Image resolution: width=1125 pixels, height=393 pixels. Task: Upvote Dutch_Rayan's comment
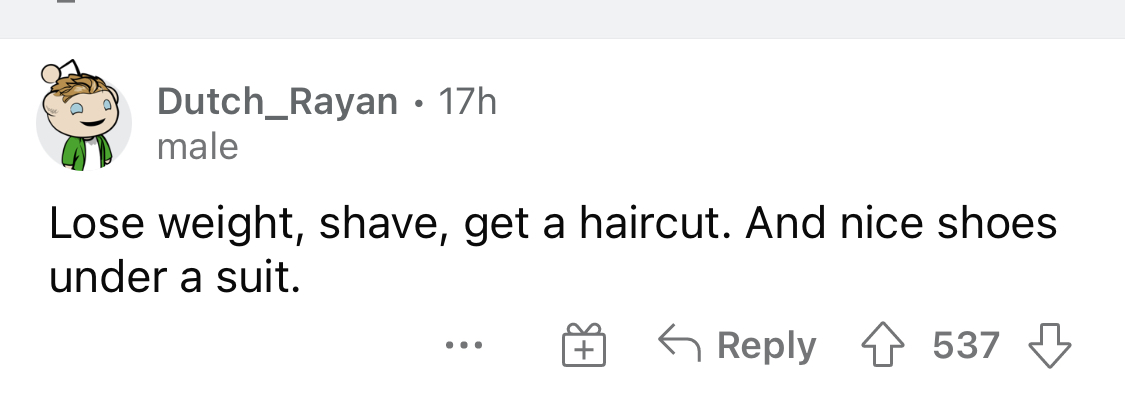click(883, 346)
